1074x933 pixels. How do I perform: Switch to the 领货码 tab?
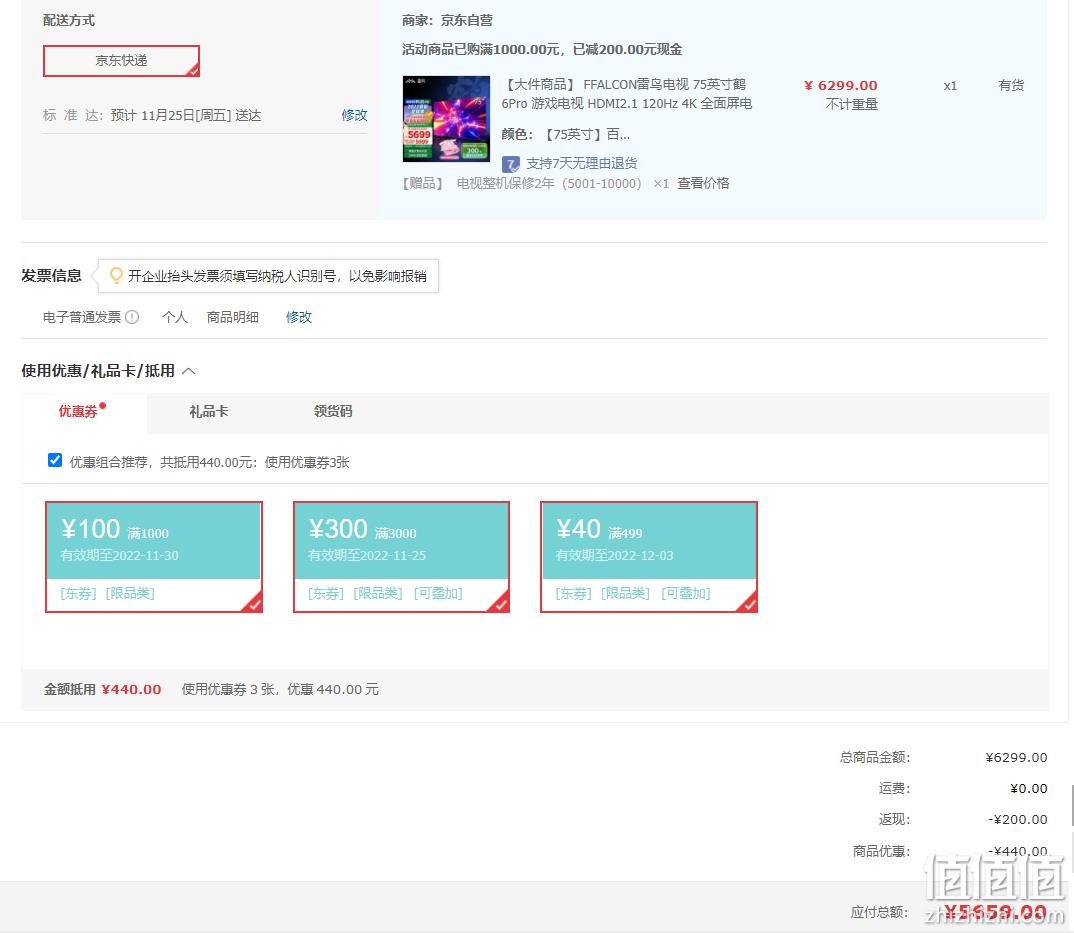point(333,411)
